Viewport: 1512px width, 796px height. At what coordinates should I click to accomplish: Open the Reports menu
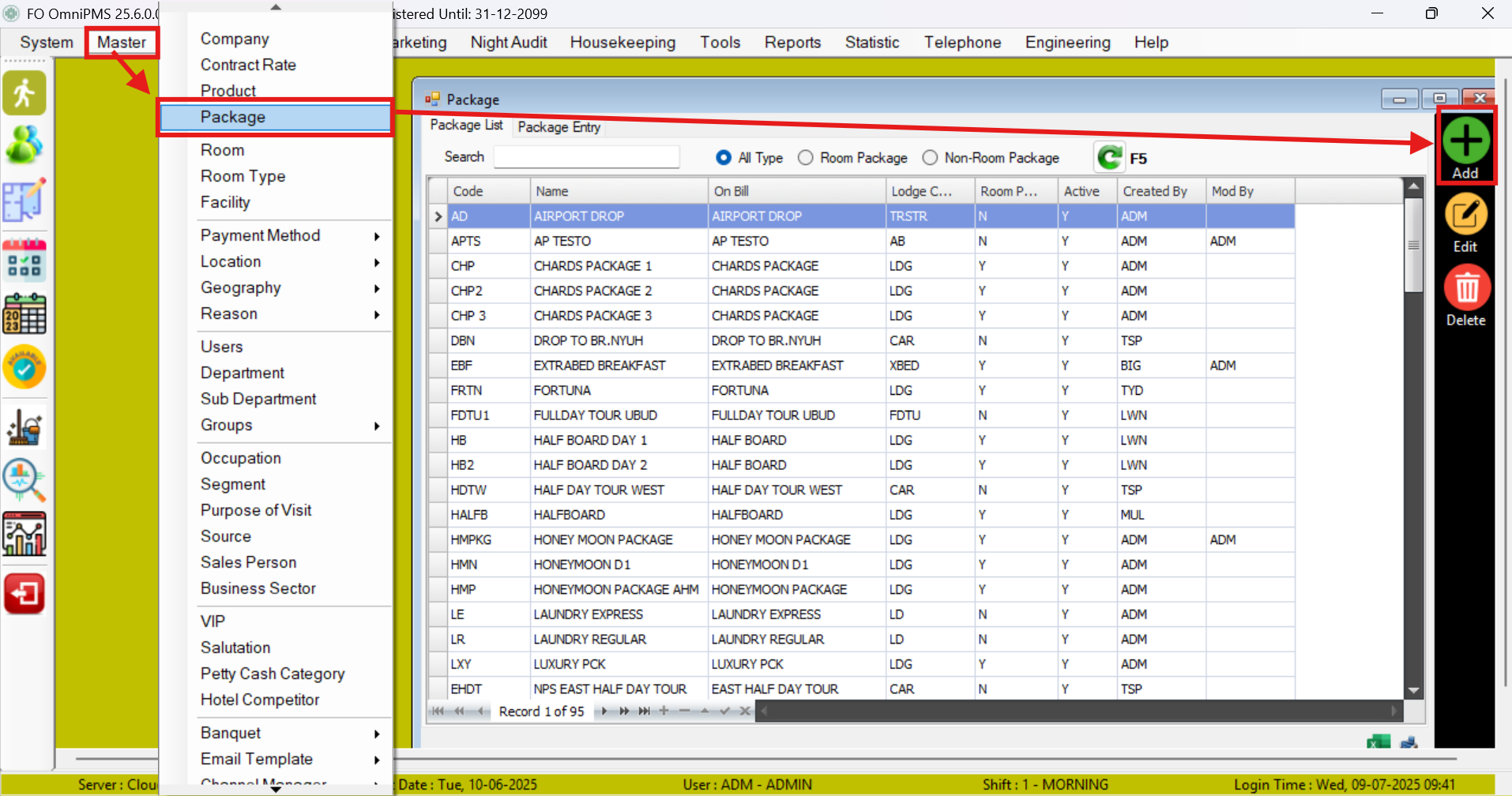(x=792, y=43)
